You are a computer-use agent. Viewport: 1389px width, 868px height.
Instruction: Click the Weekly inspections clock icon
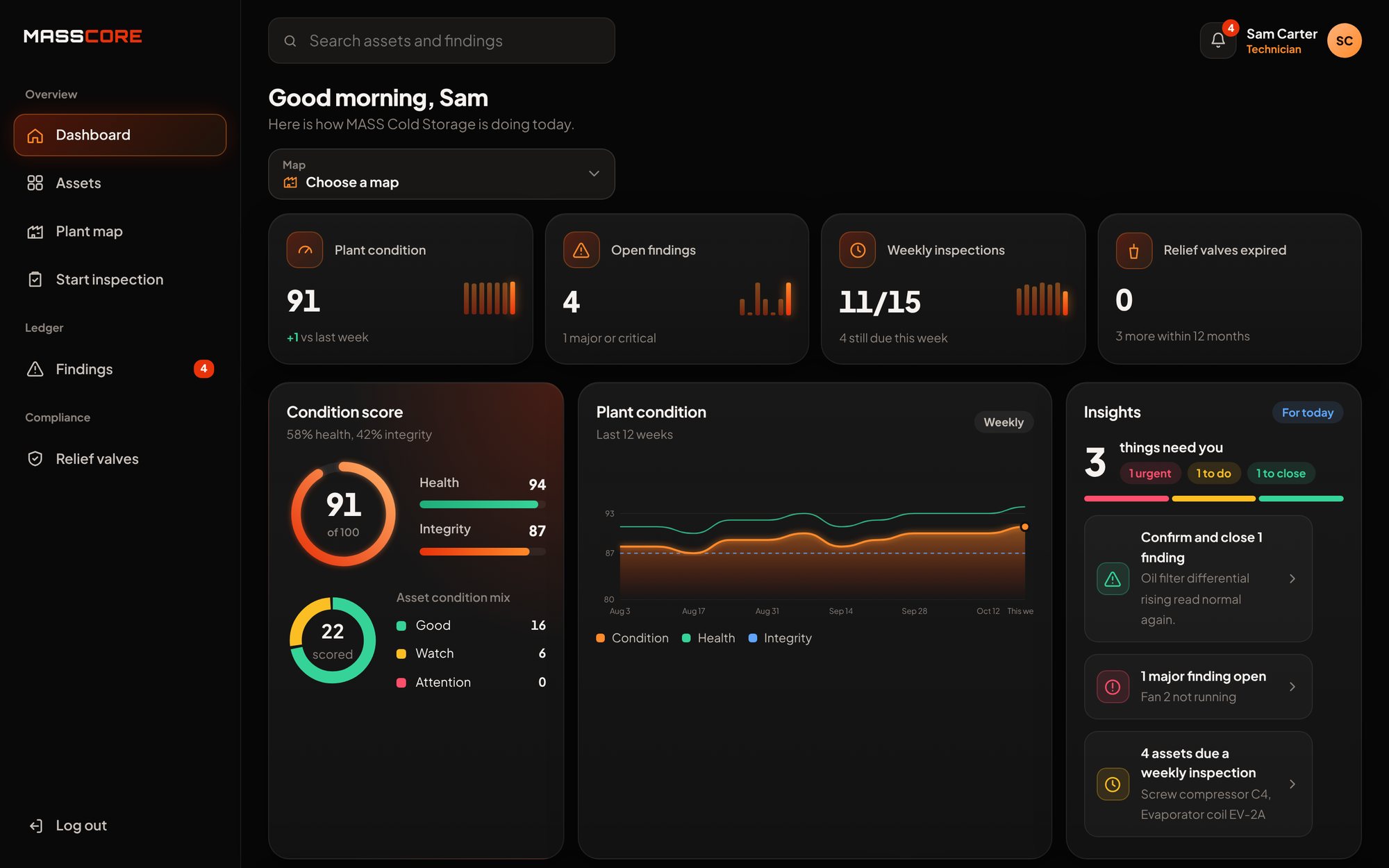(x=858, y=250)
